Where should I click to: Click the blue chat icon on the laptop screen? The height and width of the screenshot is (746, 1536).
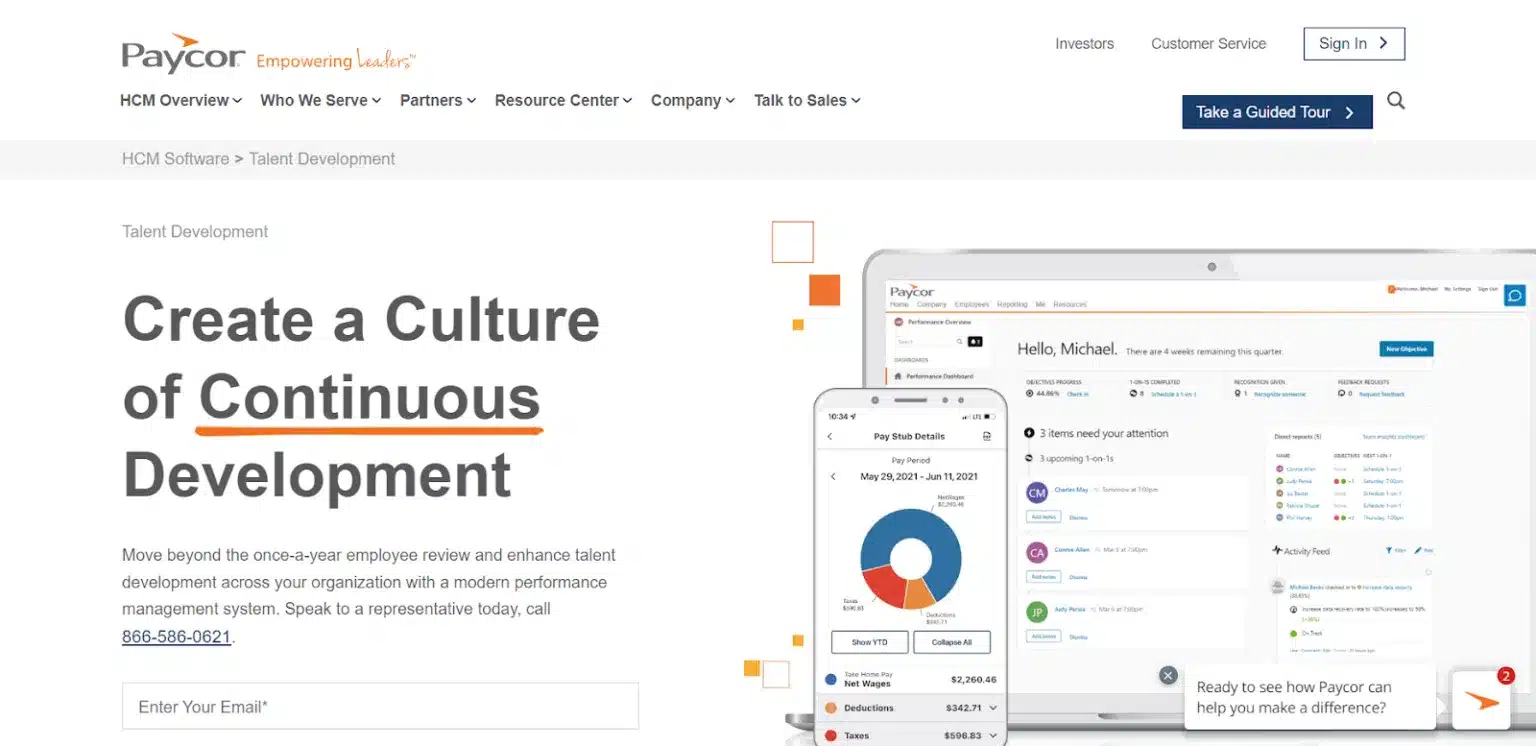coord(1515,295)
